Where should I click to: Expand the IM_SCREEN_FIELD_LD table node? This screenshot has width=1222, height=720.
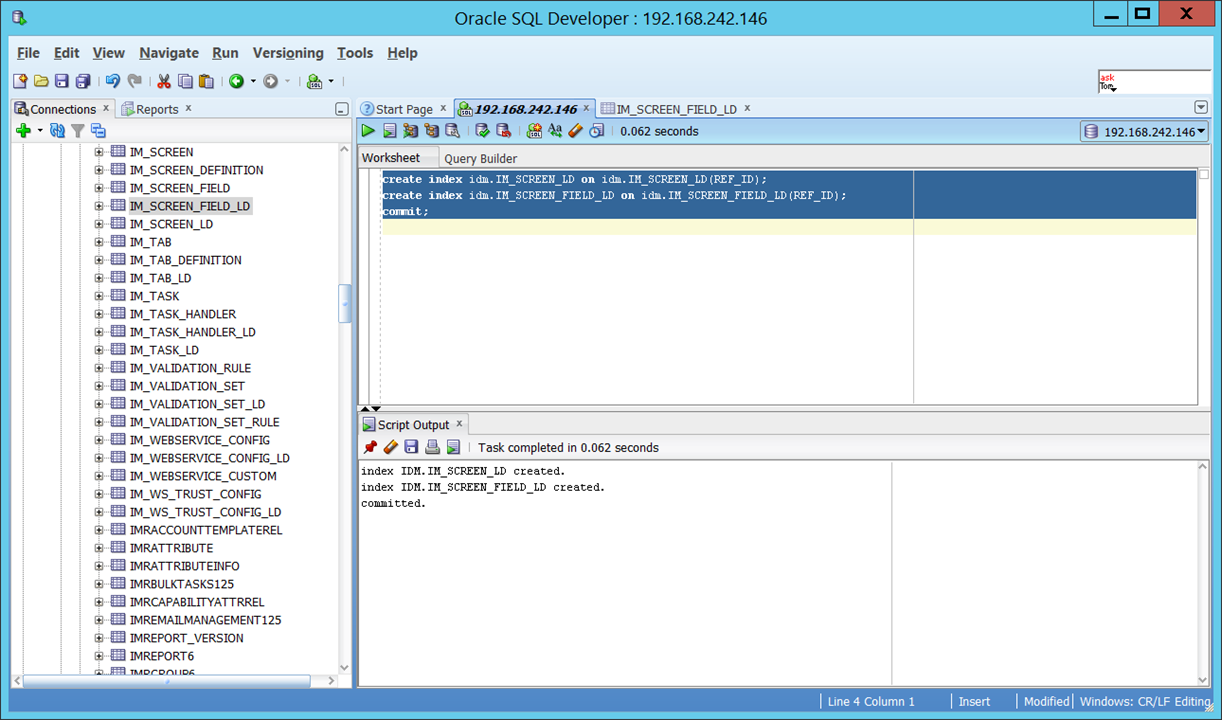click(99, 206)
